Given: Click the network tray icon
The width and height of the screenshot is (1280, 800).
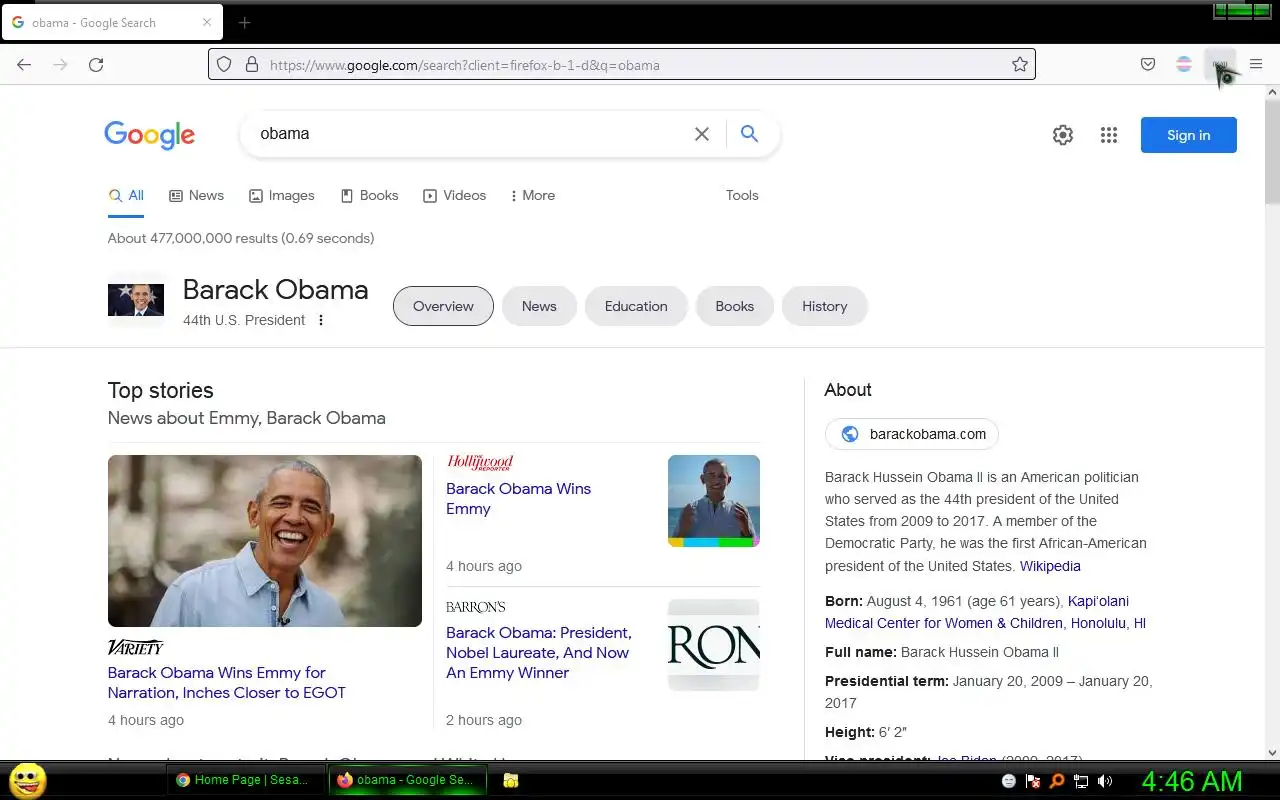Looking at the screenshot, I should [x=1081, y=781].
